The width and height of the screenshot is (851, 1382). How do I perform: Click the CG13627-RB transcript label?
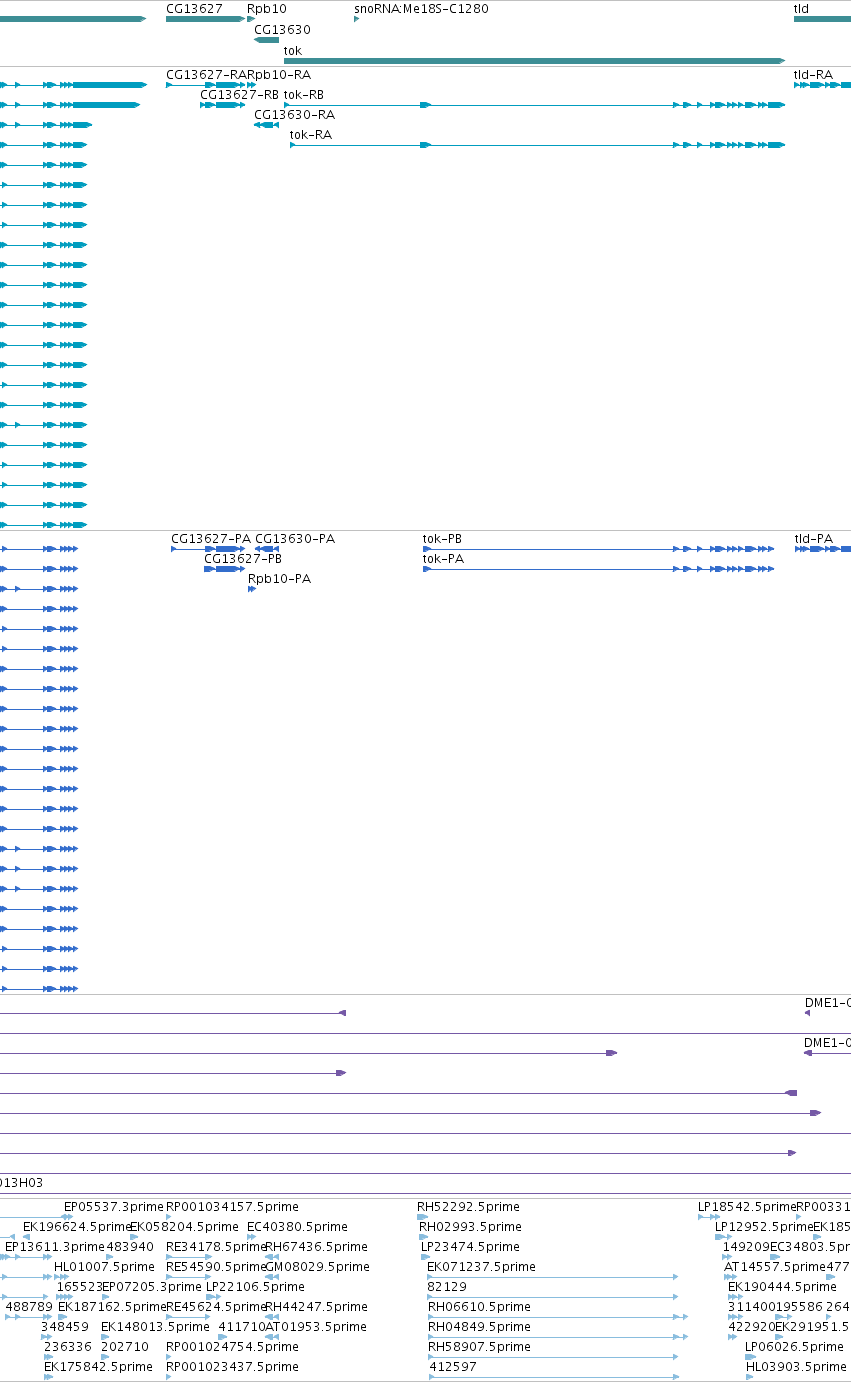coord(239,94)
